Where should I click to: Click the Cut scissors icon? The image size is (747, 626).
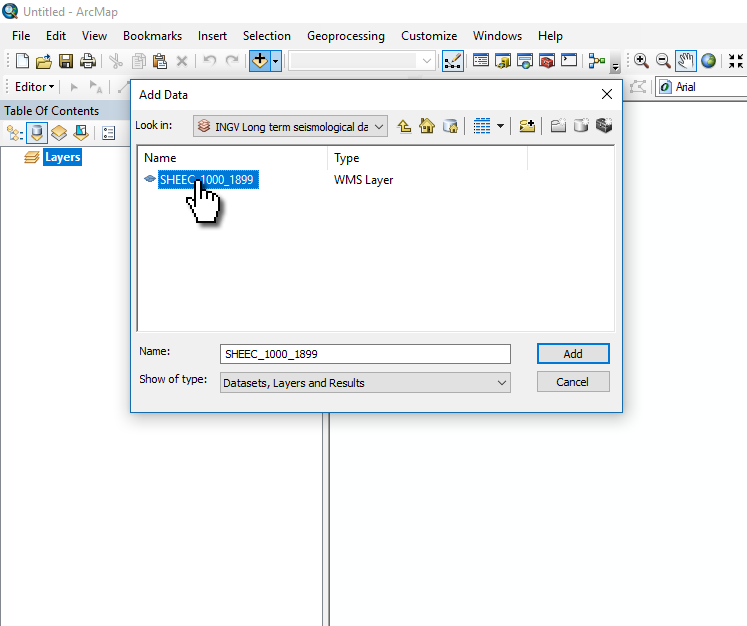[115, 61]
